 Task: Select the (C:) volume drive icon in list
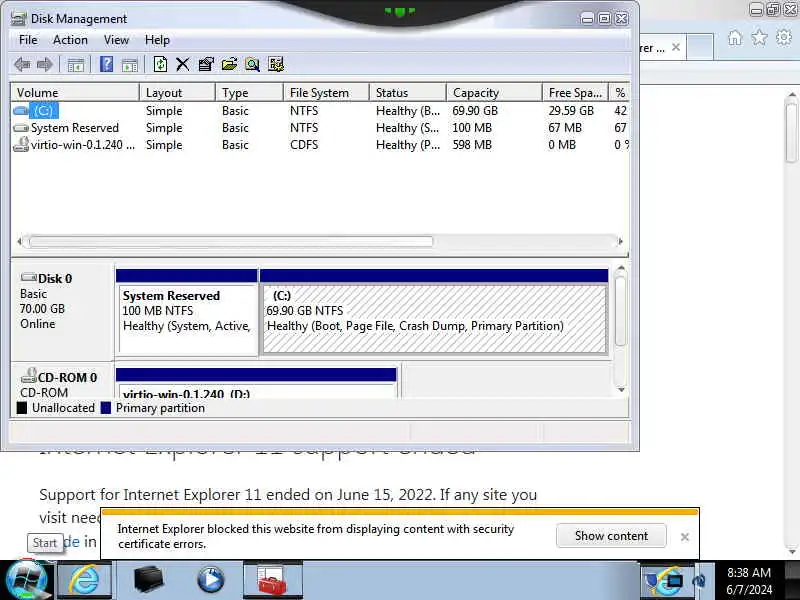20,111
